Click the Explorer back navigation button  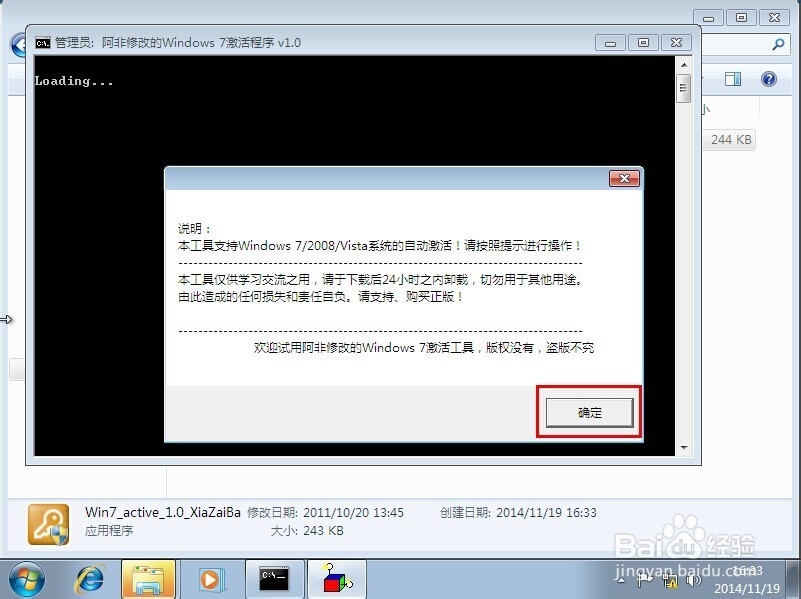tap(18, 45)
